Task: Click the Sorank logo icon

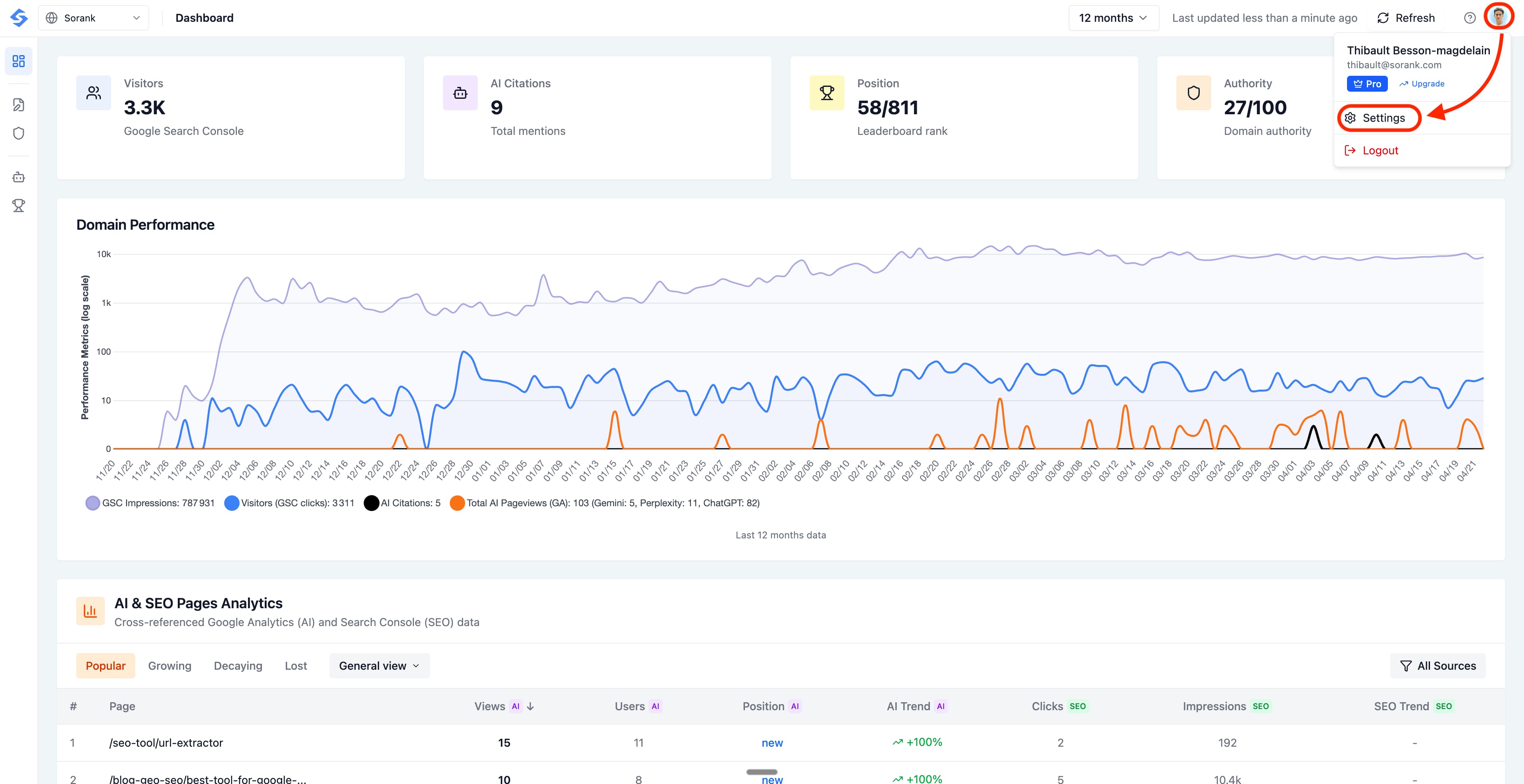Action: pos(19,18)
